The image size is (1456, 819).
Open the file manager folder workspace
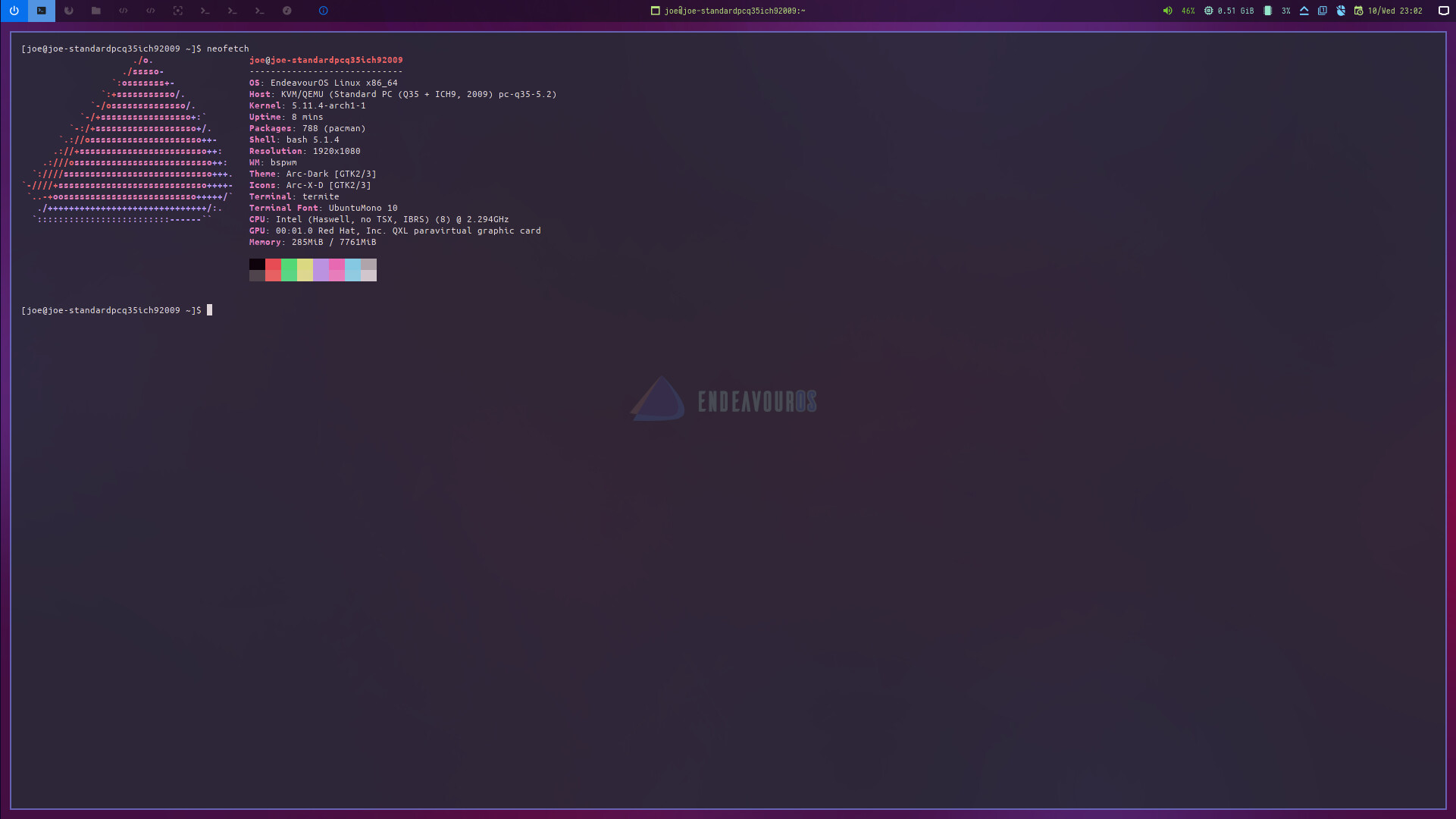(x=96, y=11)
